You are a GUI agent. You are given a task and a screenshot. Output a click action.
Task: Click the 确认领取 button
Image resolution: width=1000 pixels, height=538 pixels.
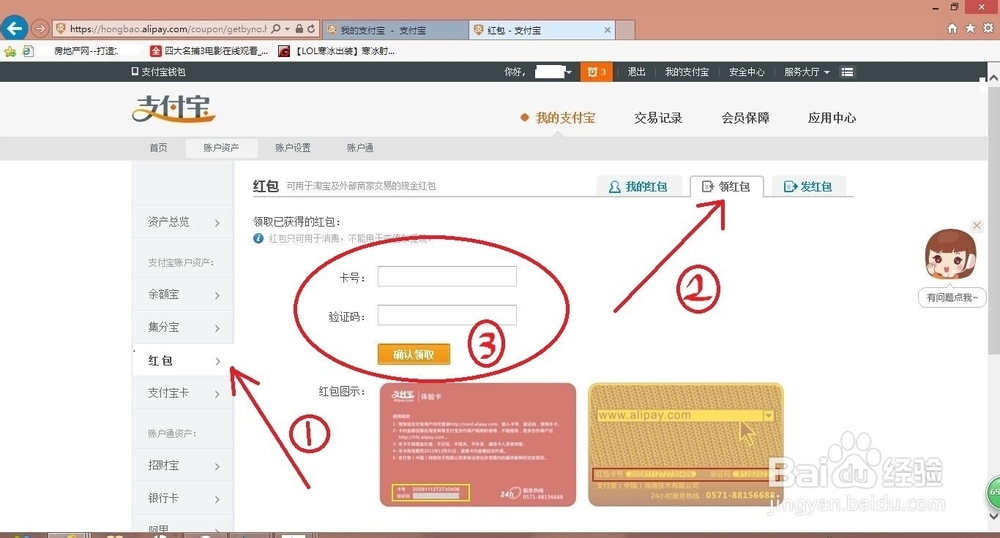tap(414, 354)
